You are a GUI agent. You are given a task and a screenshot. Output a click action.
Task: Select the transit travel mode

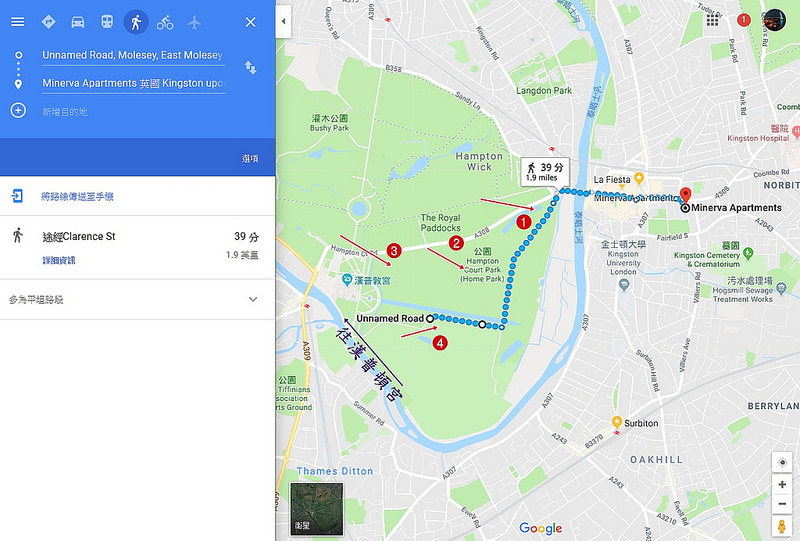(x=107, y=22)
